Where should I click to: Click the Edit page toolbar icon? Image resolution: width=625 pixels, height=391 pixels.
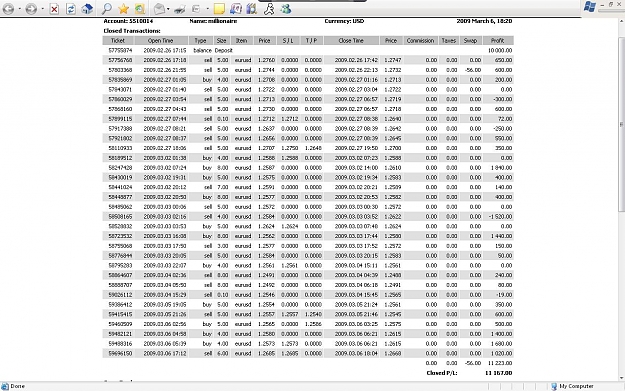(x=196, y=9)
